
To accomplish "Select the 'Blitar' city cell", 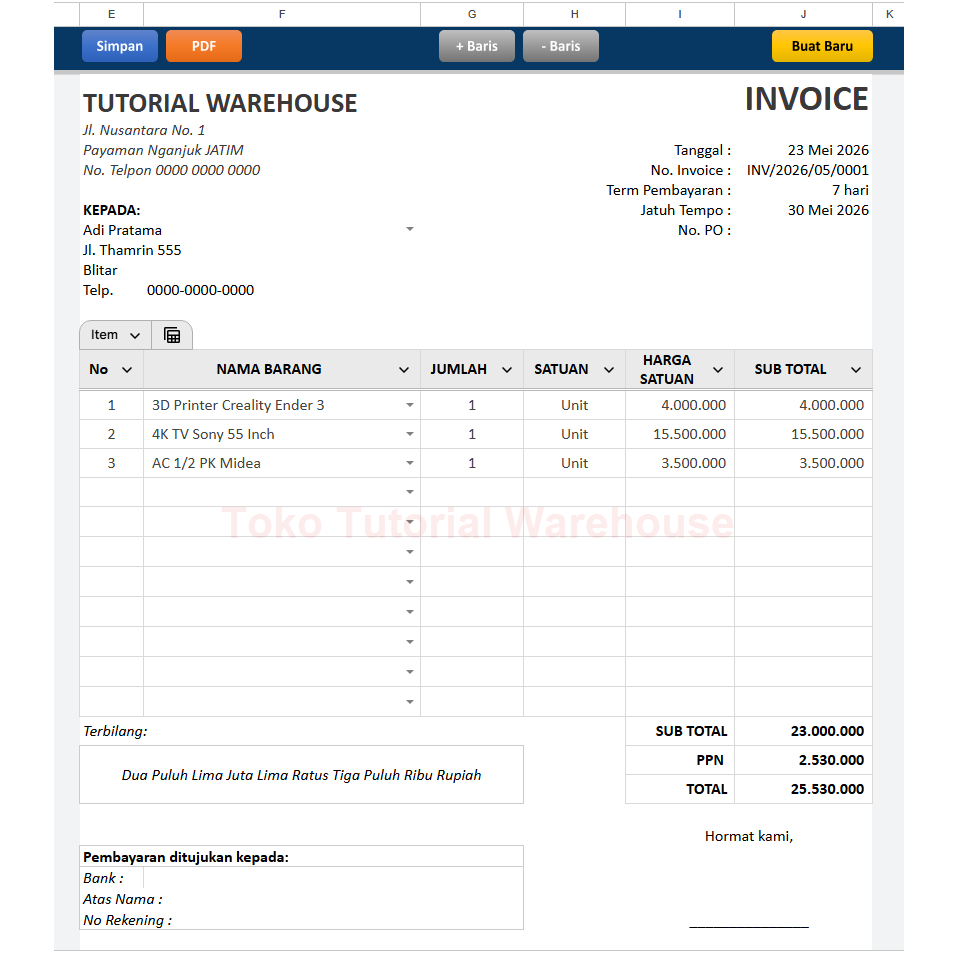I will point(100,271).
